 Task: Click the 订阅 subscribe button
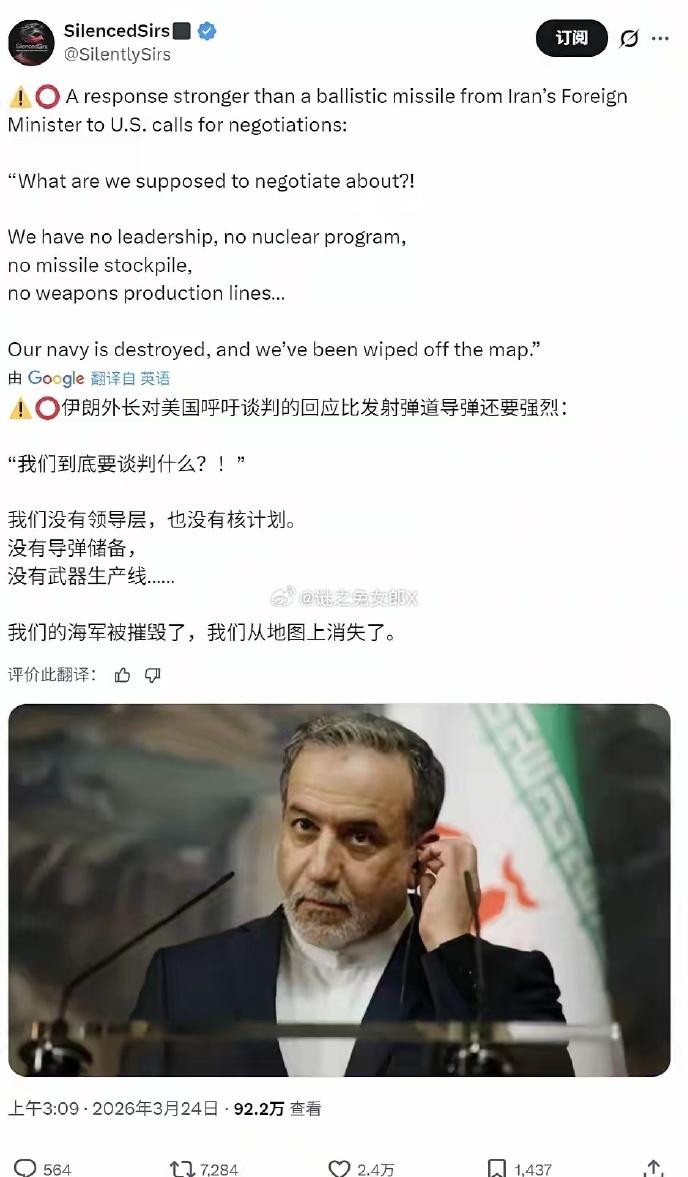(x=572, y=38)
